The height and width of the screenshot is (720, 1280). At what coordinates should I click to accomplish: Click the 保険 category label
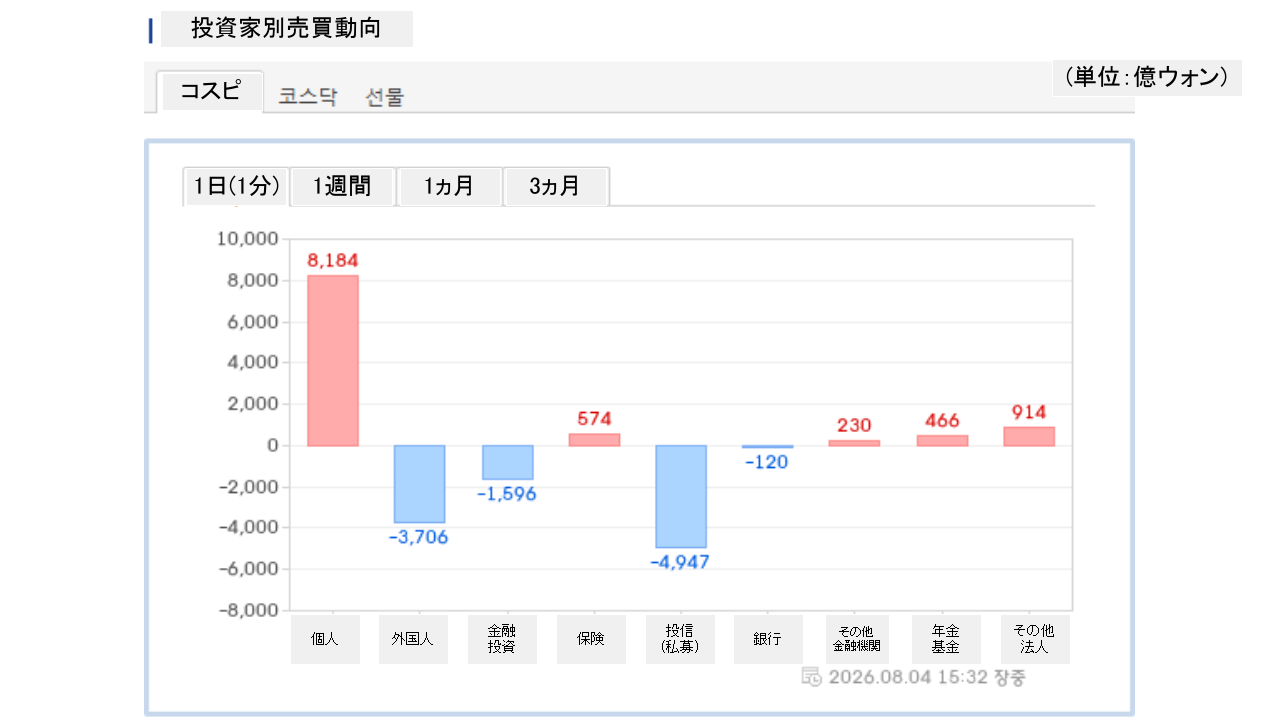click(x=591, y=639)
